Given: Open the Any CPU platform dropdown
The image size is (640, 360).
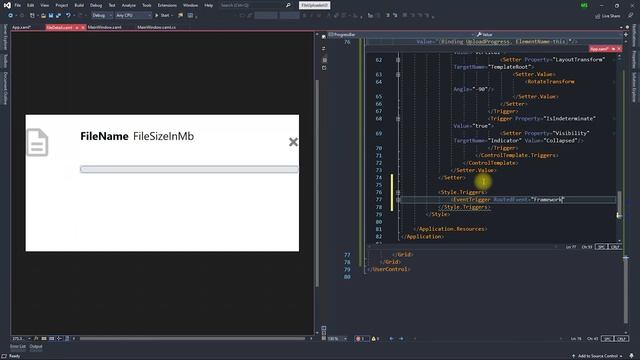Looking at the screenshot, I should pos(133,16).
